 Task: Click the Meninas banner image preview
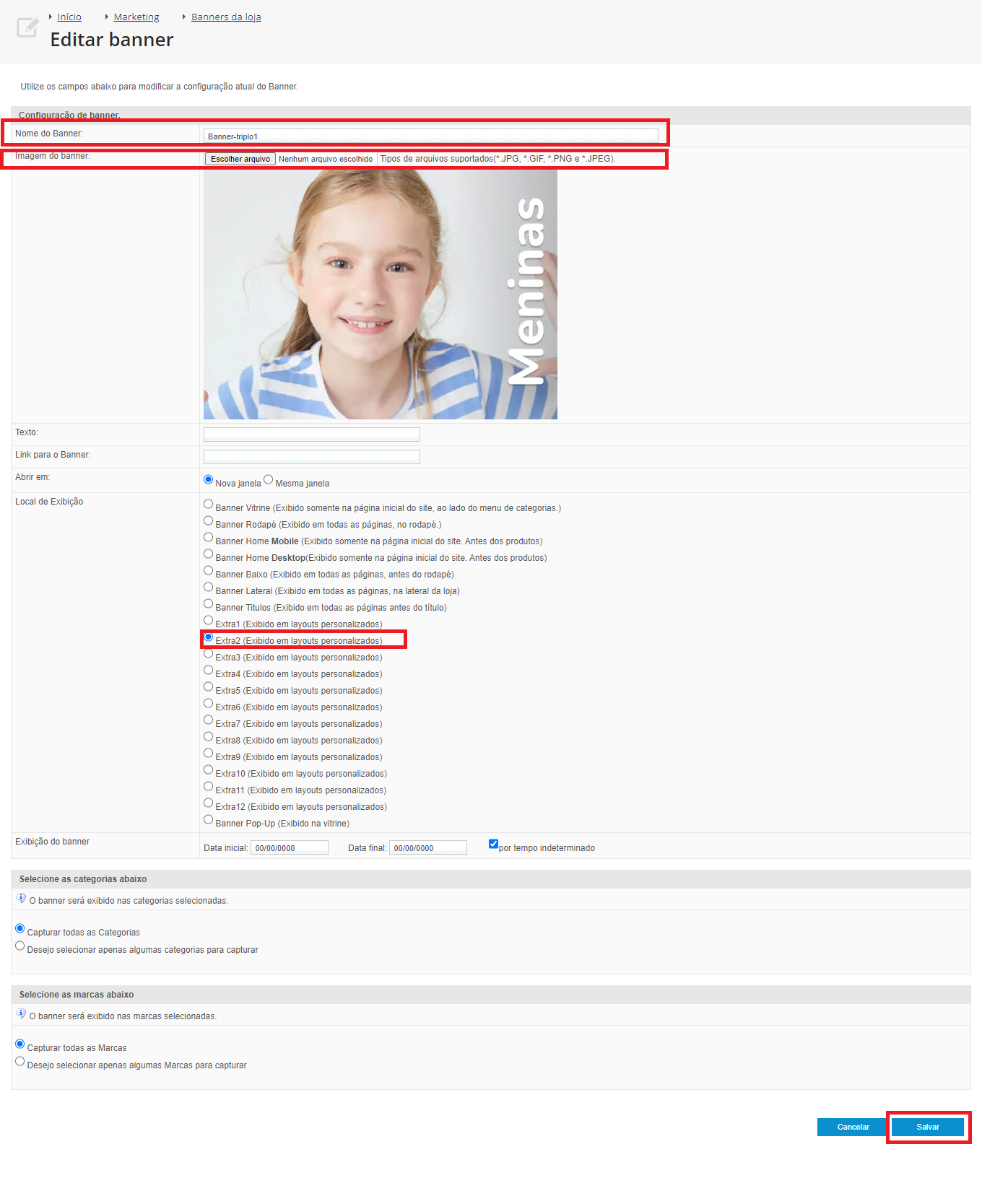(380, 295)
